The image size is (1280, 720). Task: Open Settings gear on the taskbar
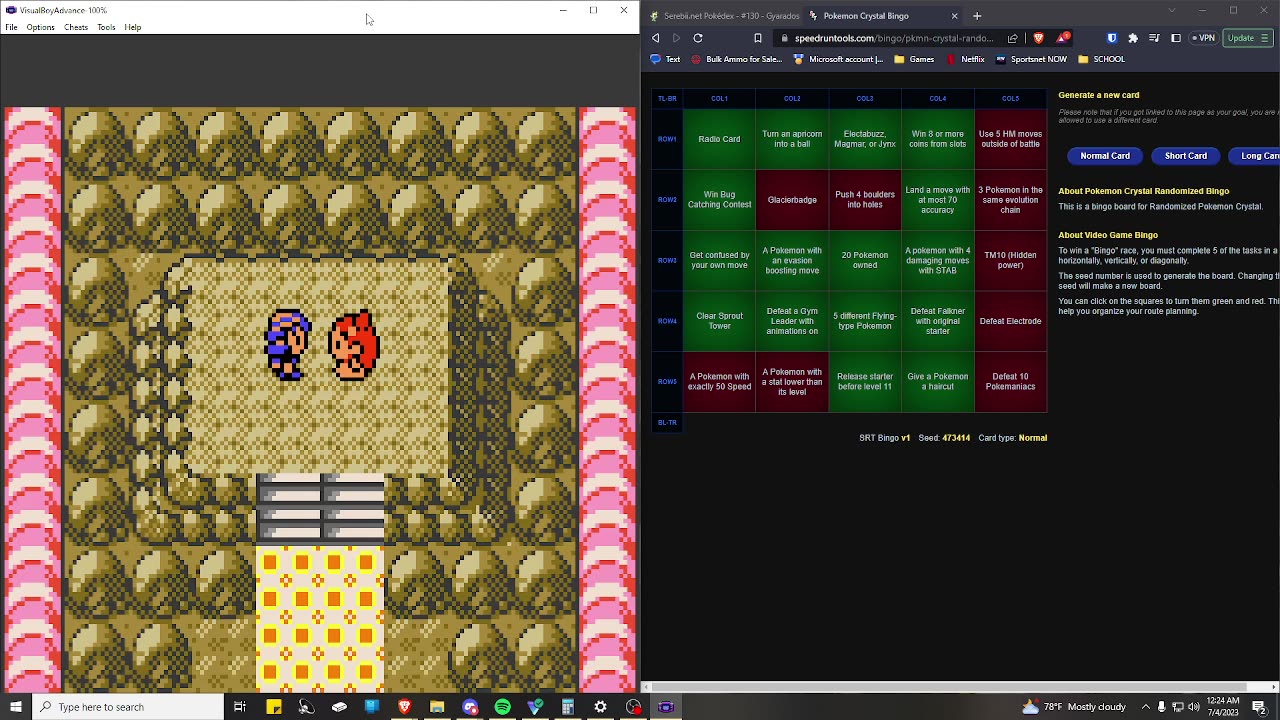600,707
